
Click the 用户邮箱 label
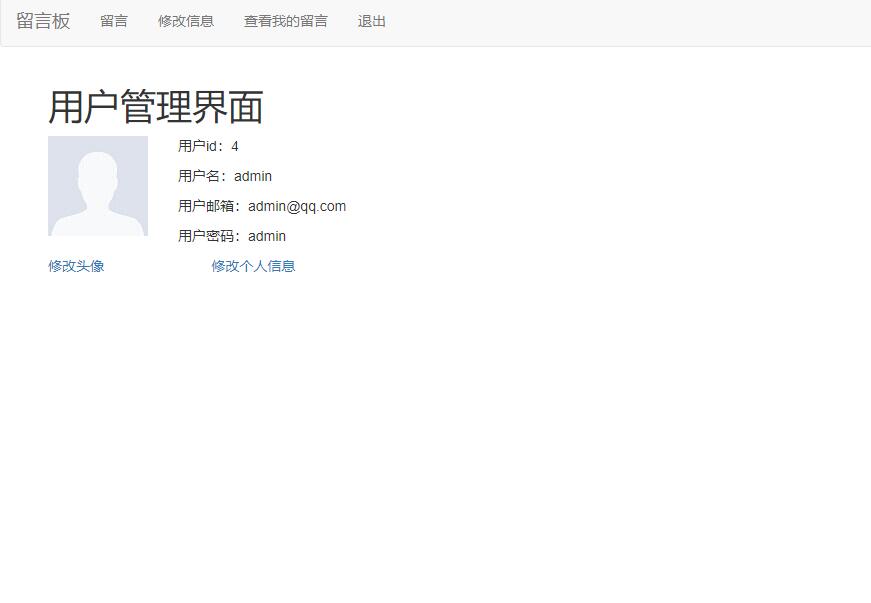pyautogui.click(x=205, y=206)
